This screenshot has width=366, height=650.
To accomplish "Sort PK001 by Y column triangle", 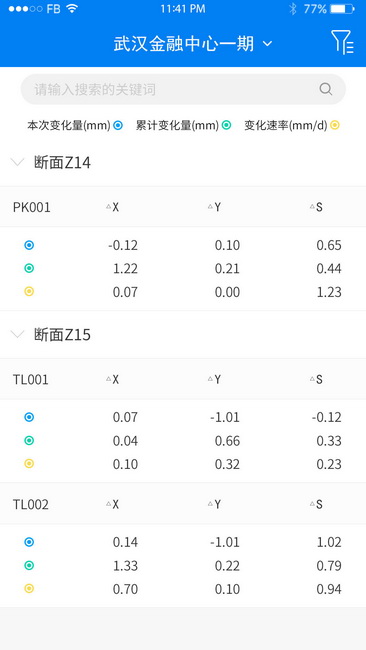I will click(210, 206).
